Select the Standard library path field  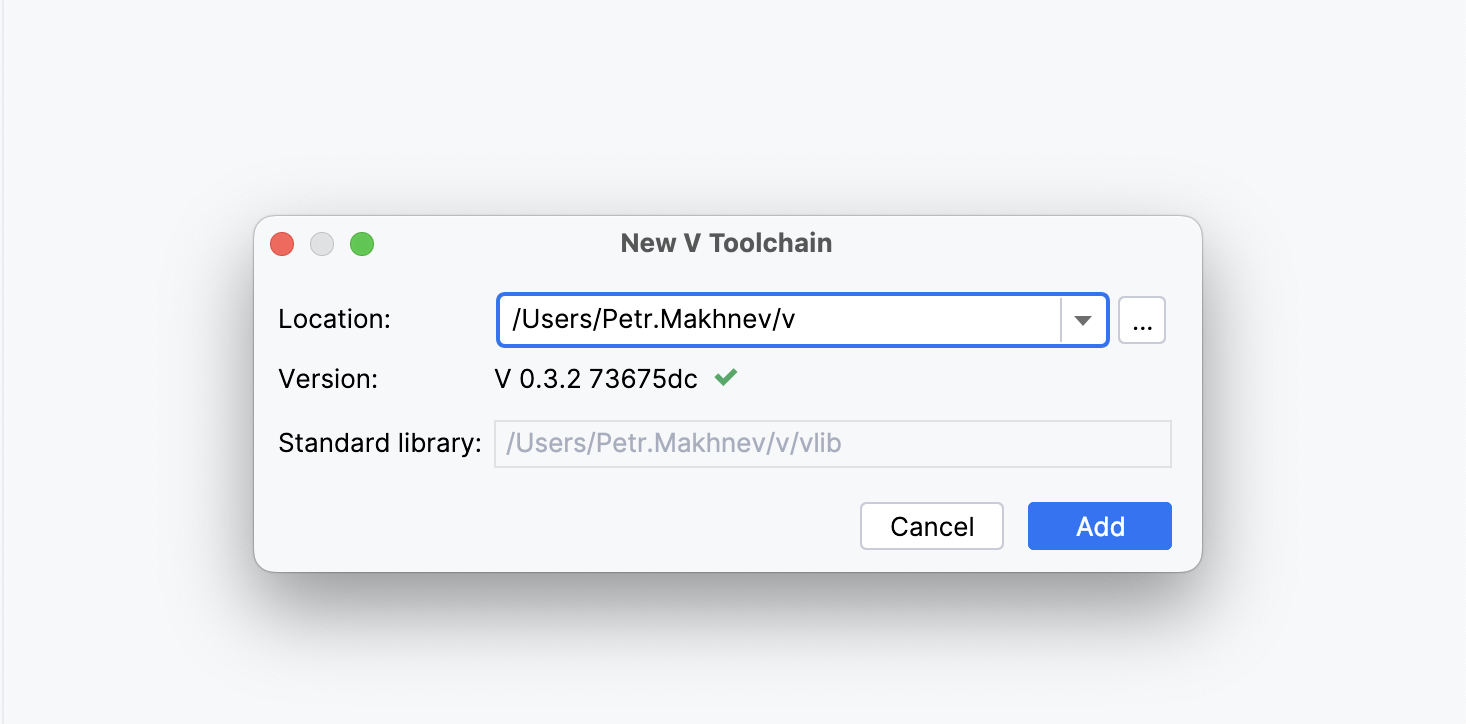tap(832, 443)
